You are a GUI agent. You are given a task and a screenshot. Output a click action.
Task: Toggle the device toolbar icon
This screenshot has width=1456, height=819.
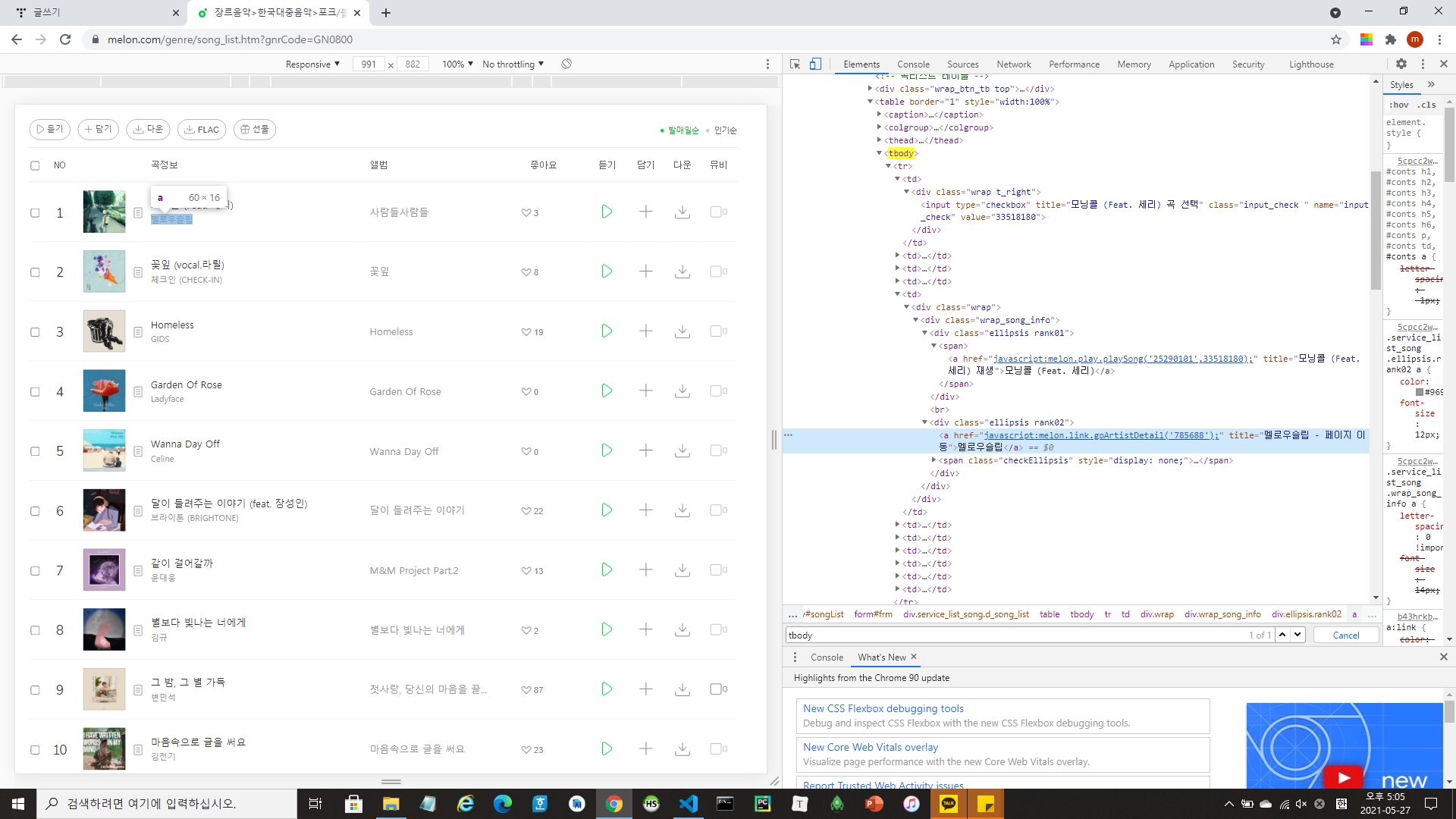pyautogui.click(x=815, y=64)
